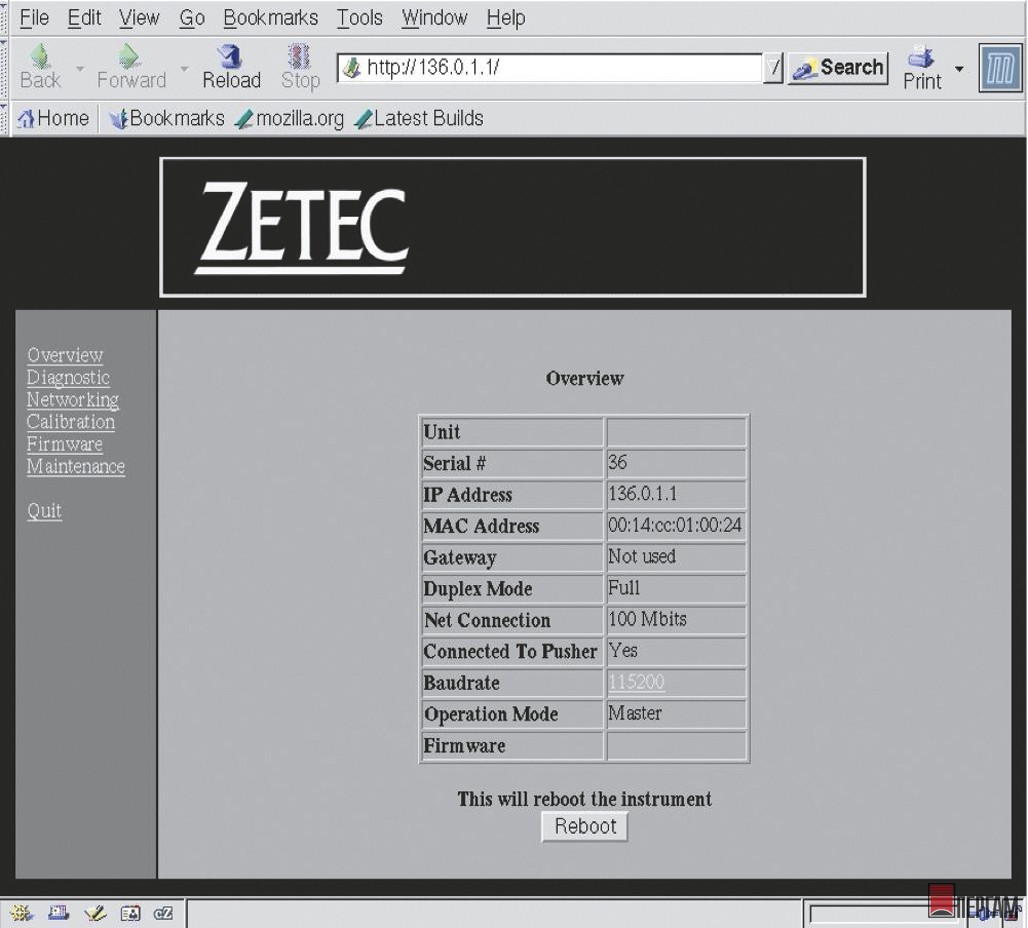
Task: Click the "Operation Mode" row label
Action: [x=491, y=714]
